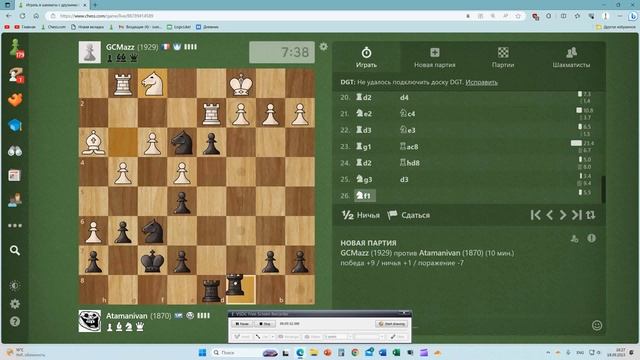Open the Atamanivan username profile
Image resolution: width=640 pixels, height=360 pixels.
[x=127, y=316]
